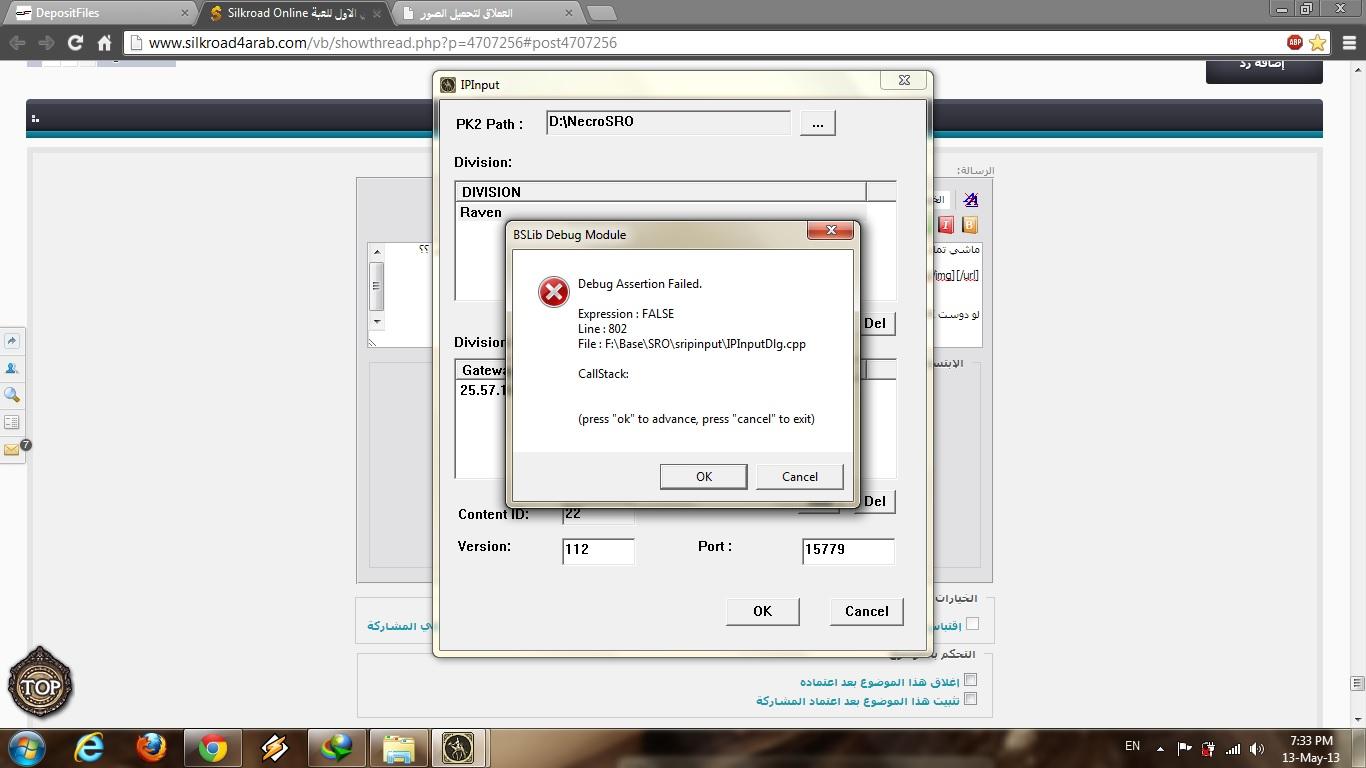
Task: Click the Del button beside Division list
Action: (875, 323)
